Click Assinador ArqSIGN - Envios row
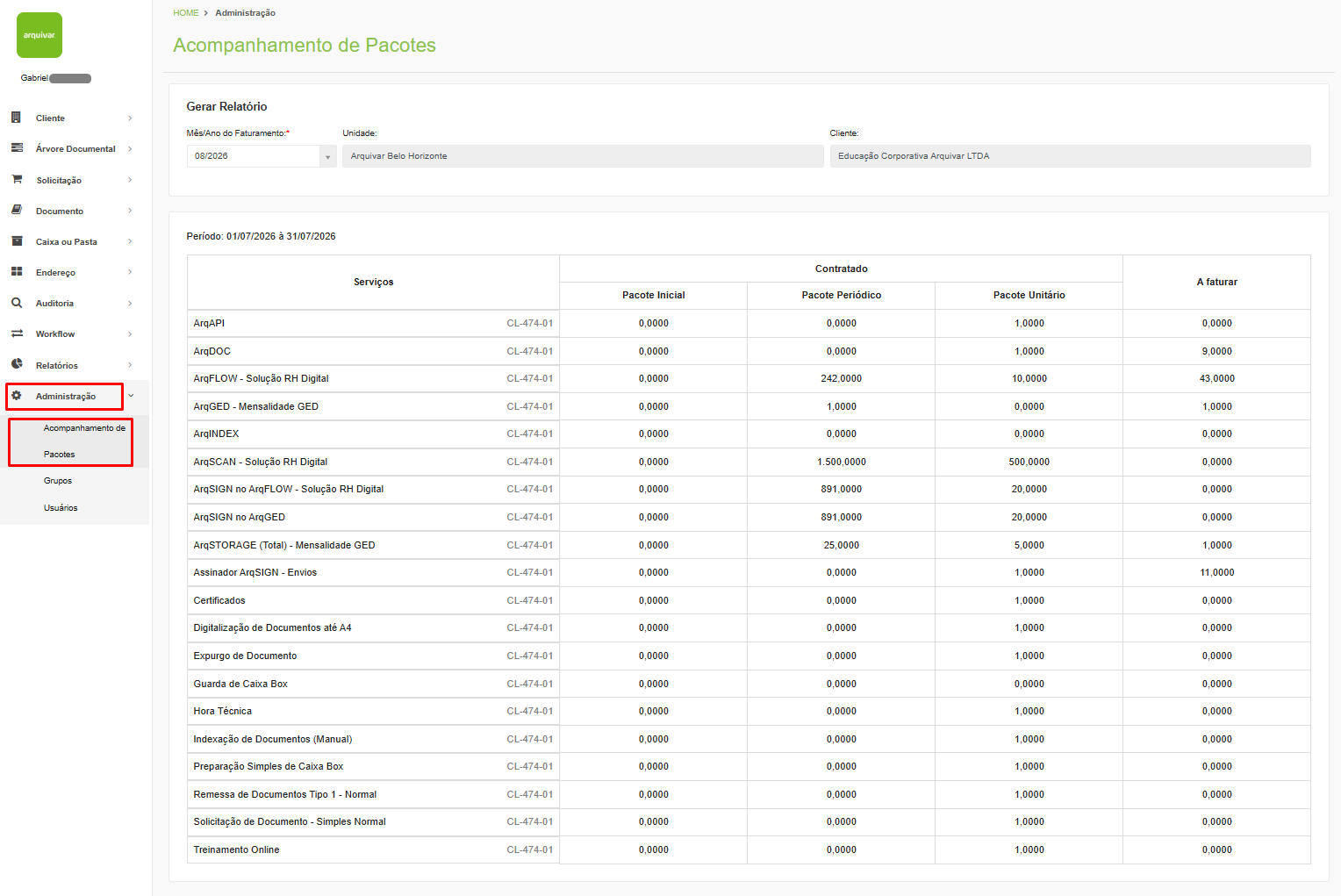Screen dimensions: 1341x896 255,572
